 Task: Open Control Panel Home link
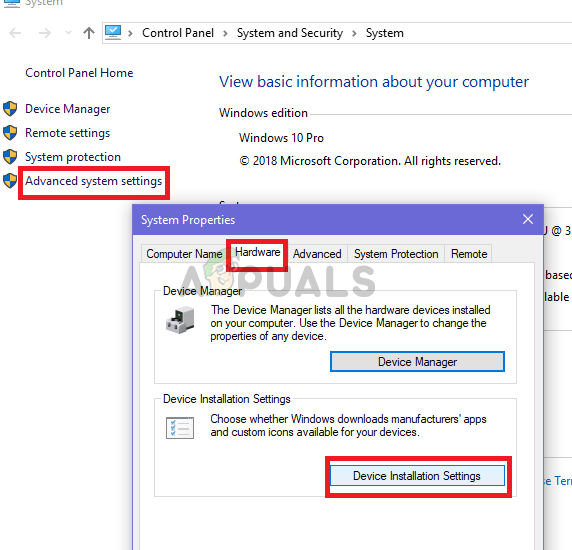[79, 73]
